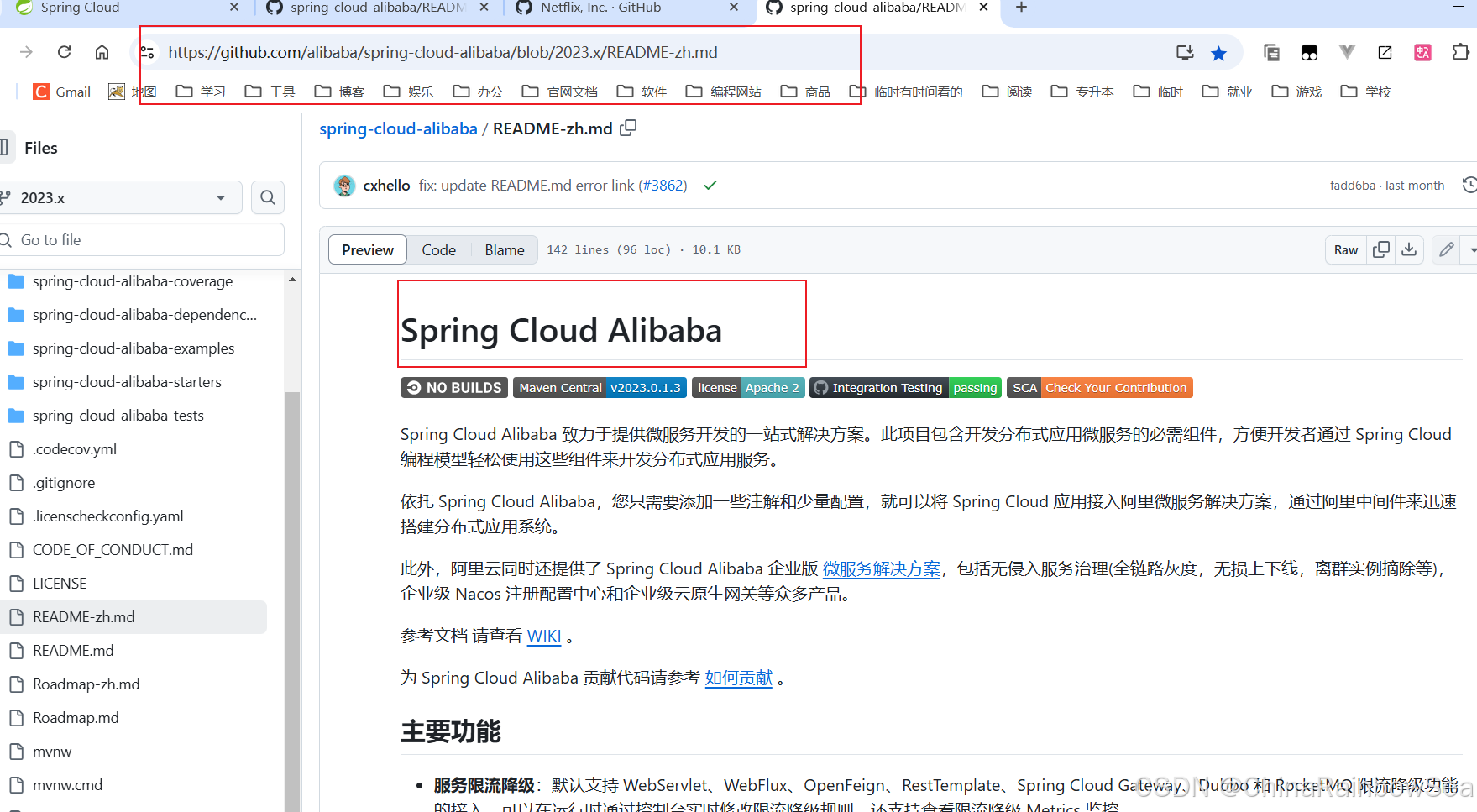This screenshot has height=812, width=1477.
Task: Open the spring-cloud-alibaba-examples folder
Action: point(134,348)
